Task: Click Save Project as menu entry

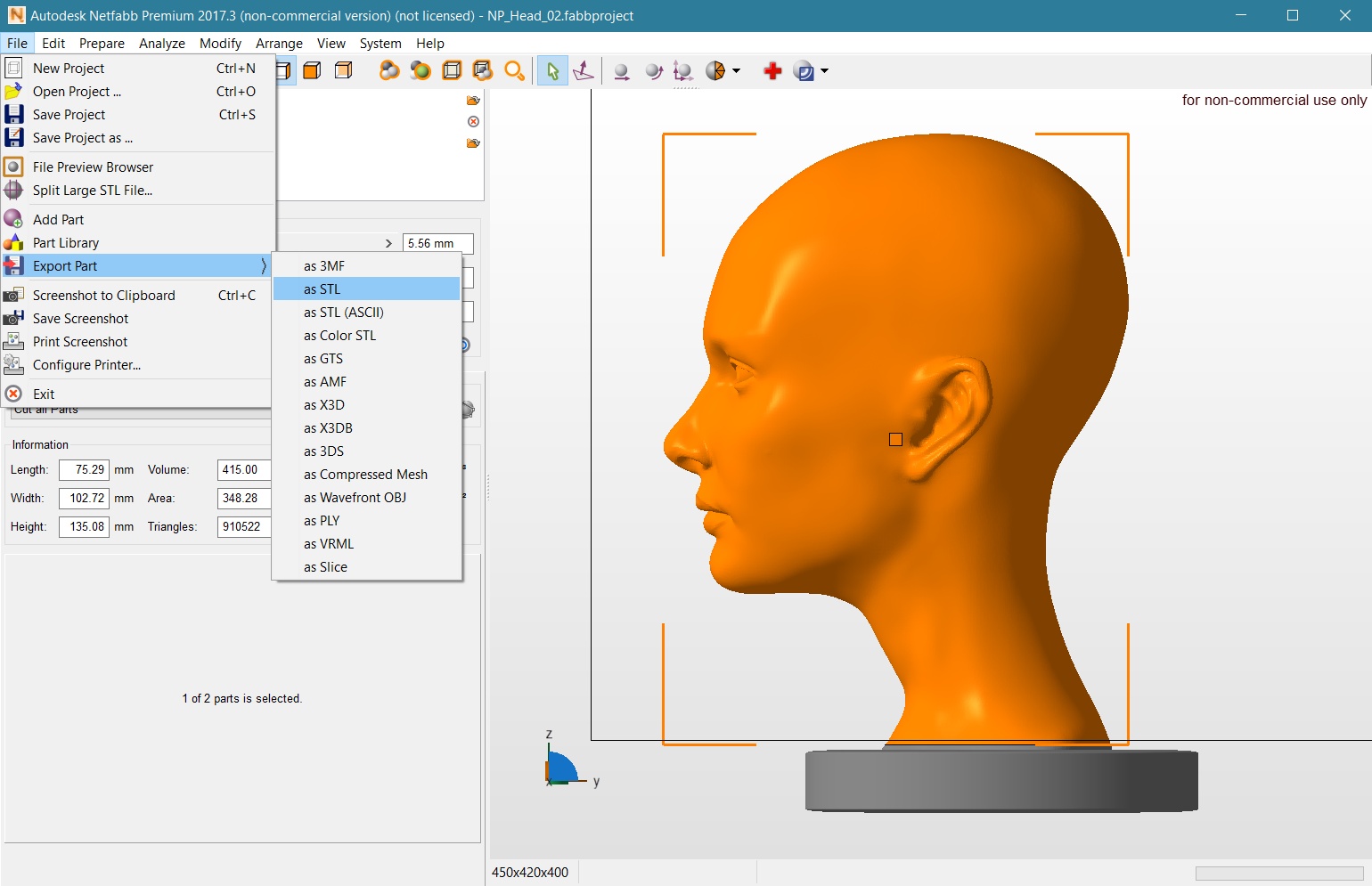Action: [x=137, y=138]
